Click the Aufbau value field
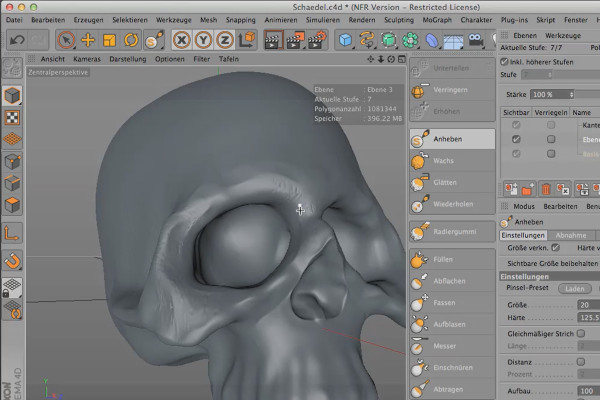Viewport: 600px width, 400px height. click(589, 391)
